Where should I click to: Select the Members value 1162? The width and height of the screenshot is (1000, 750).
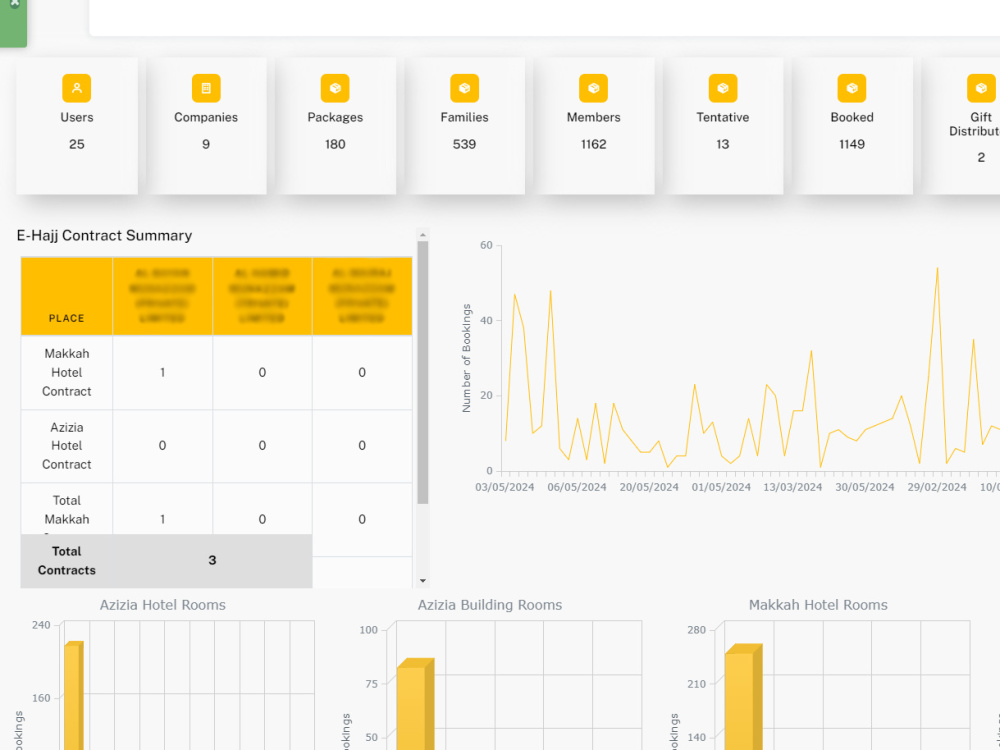593,144
